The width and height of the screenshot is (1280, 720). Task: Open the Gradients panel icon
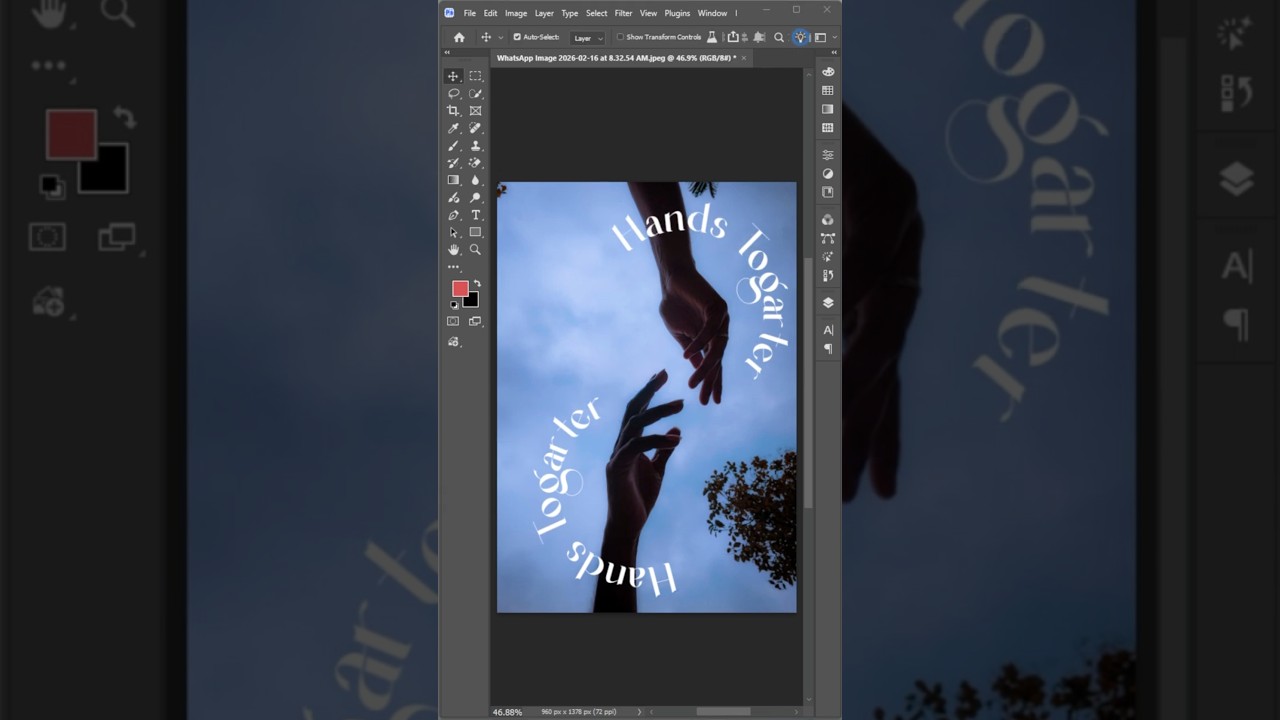(828, 109)
